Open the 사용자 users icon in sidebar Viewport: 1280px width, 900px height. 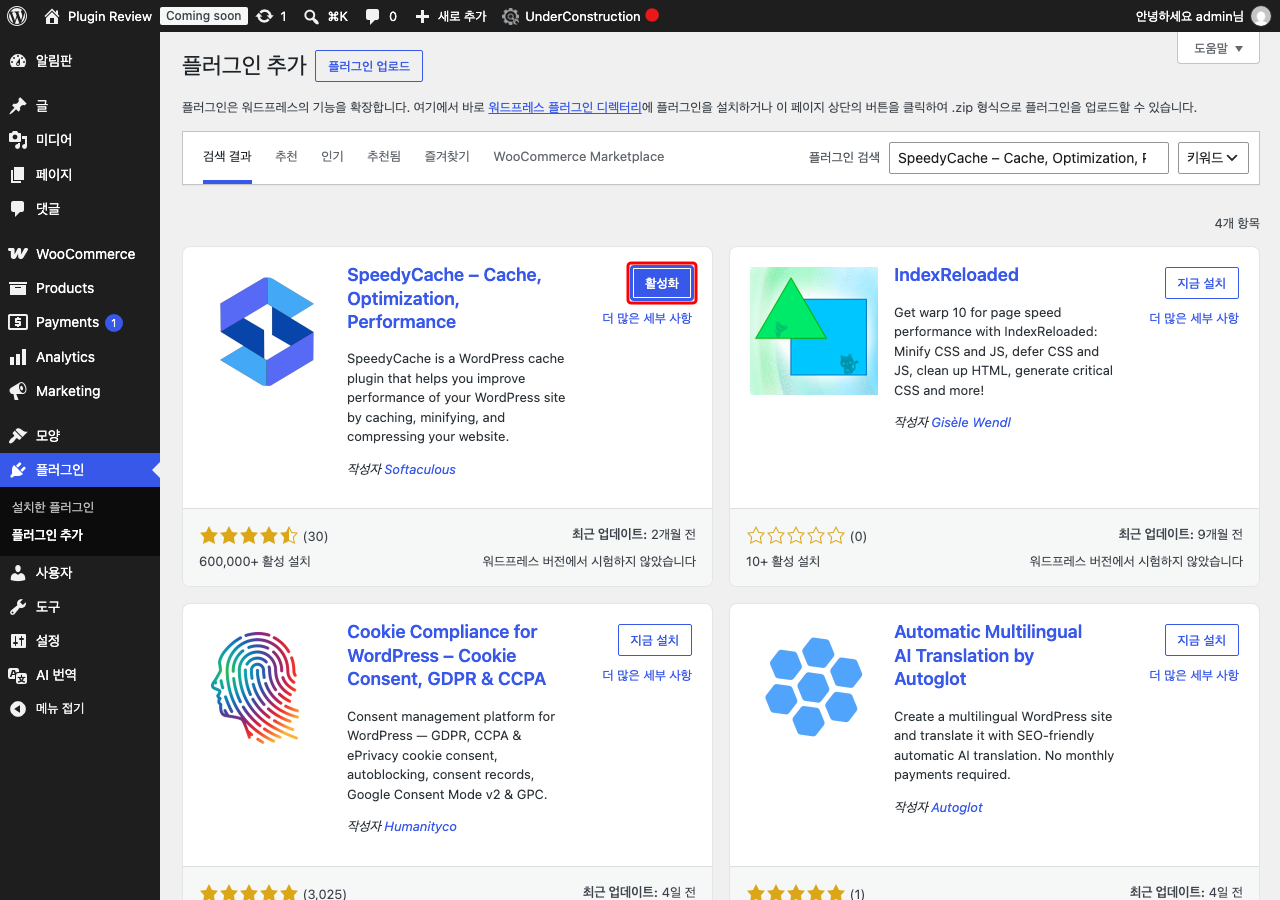(x=18, y=573)
